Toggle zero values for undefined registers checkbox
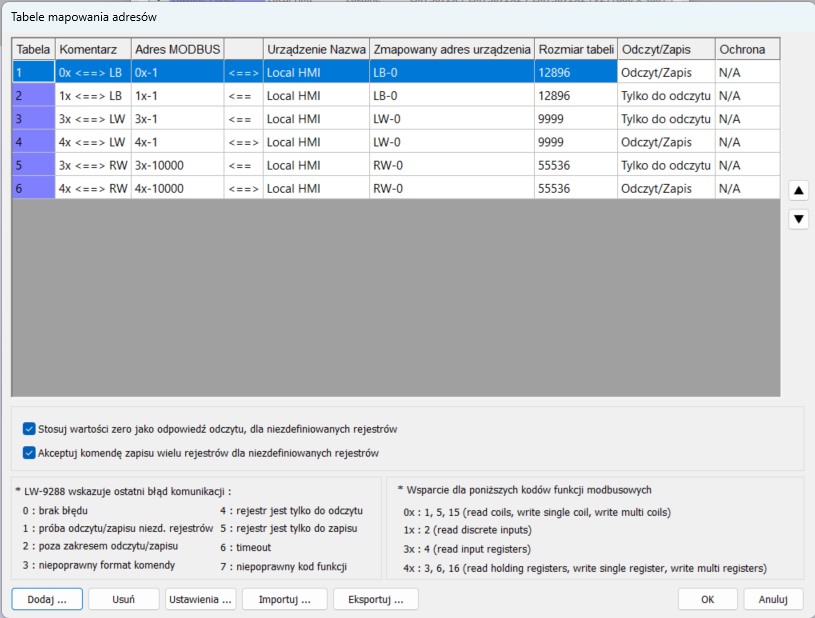The width and height of the screenshot is (815, 618). click(29, 429)
